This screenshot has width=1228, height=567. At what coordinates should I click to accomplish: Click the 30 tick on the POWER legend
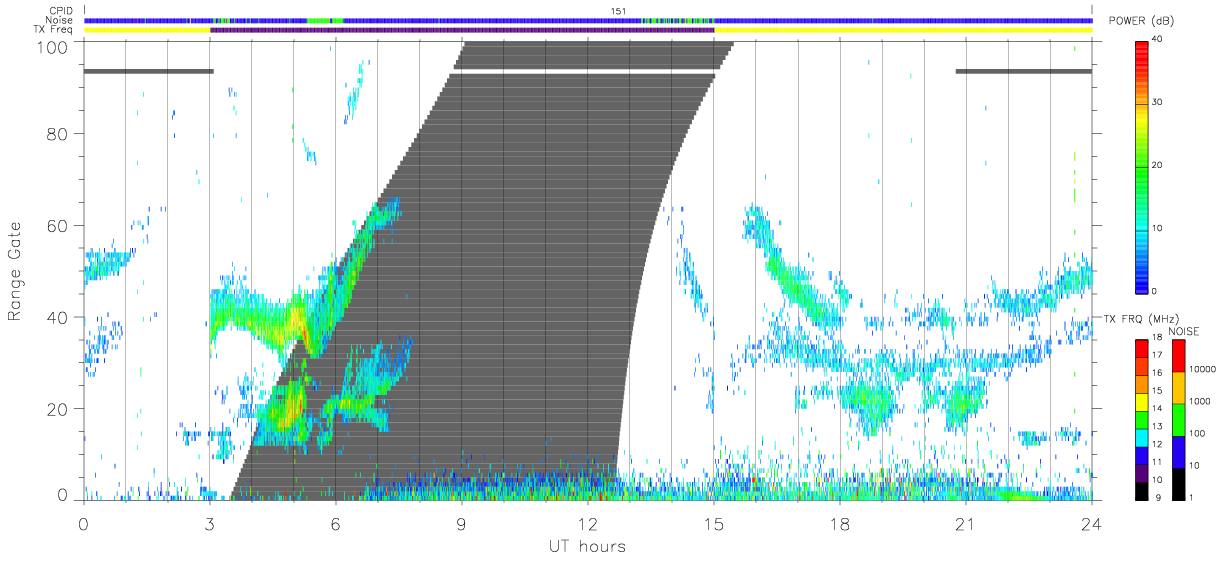pyautogui.click(x=1157, y=103)
